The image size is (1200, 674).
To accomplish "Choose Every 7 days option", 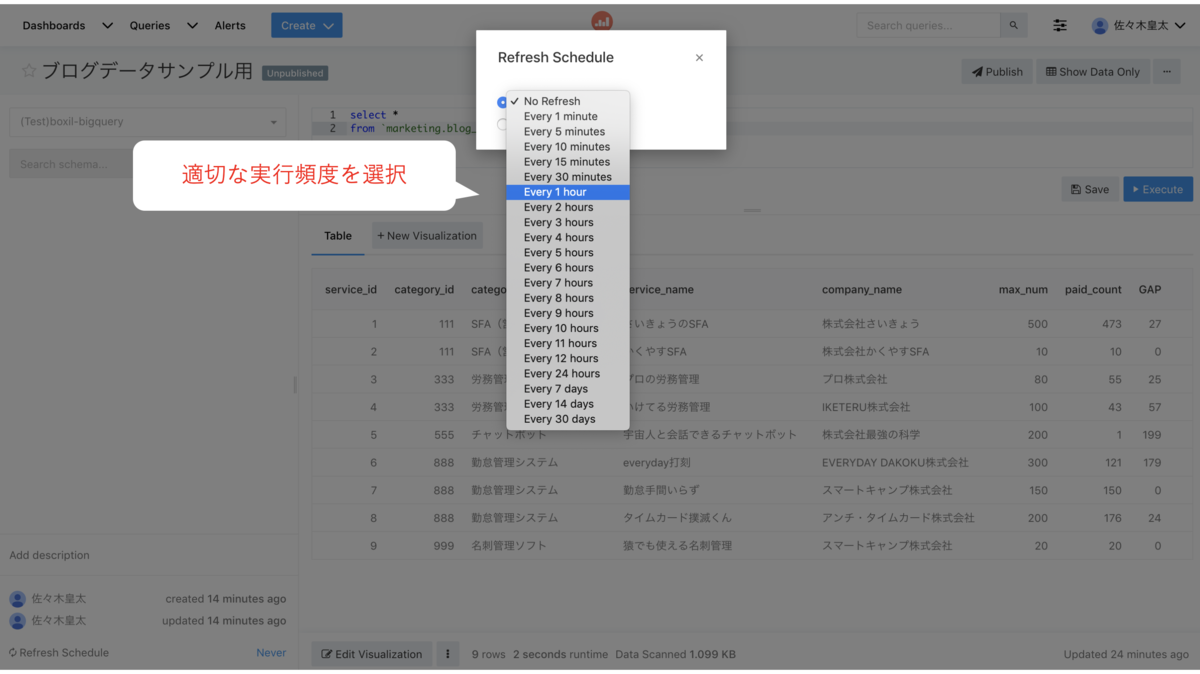I will pyautogui.click(x=568, y=388).
